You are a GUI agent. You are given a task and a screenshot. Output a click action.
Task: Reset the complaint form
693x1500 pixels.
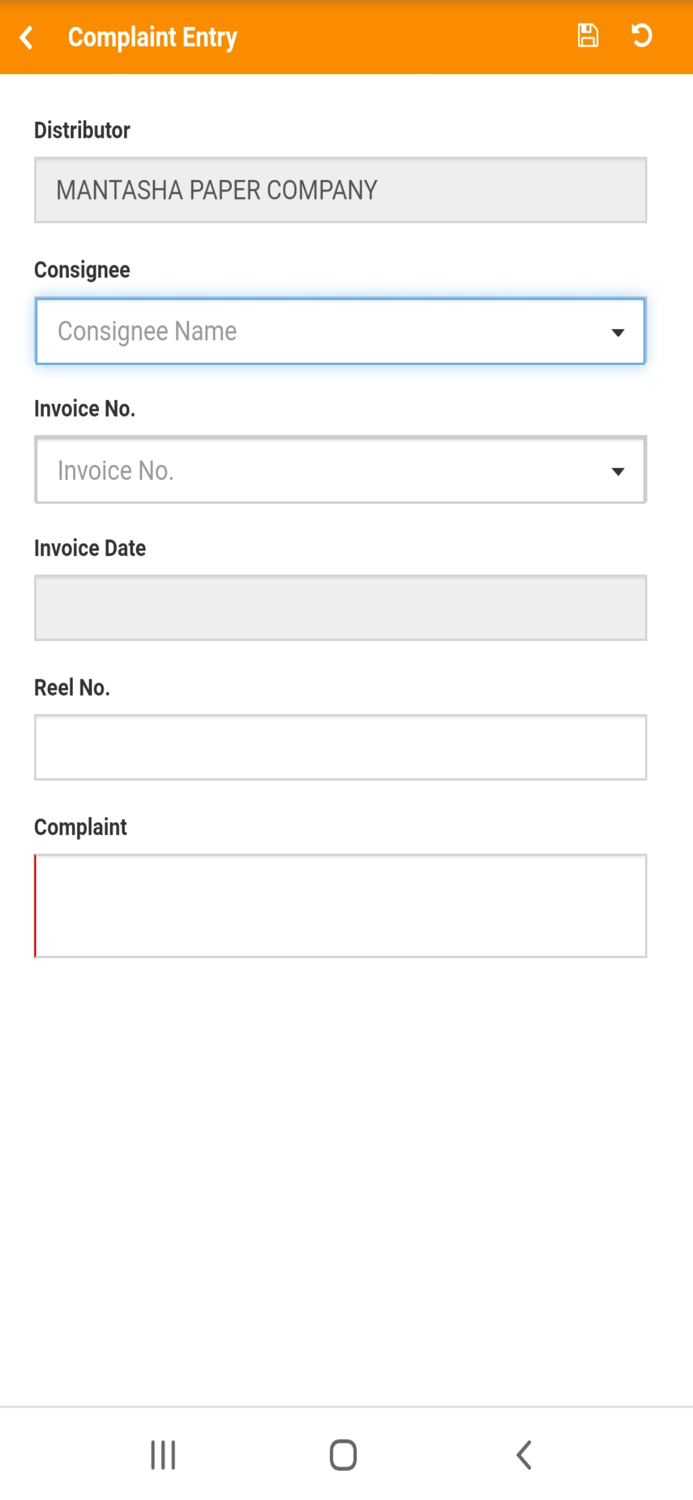(x=642, y=36)
